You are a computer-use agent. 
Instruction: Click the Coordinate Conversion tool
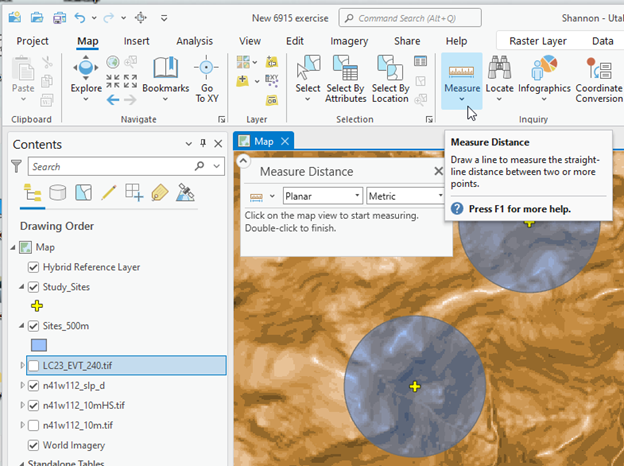599,76
